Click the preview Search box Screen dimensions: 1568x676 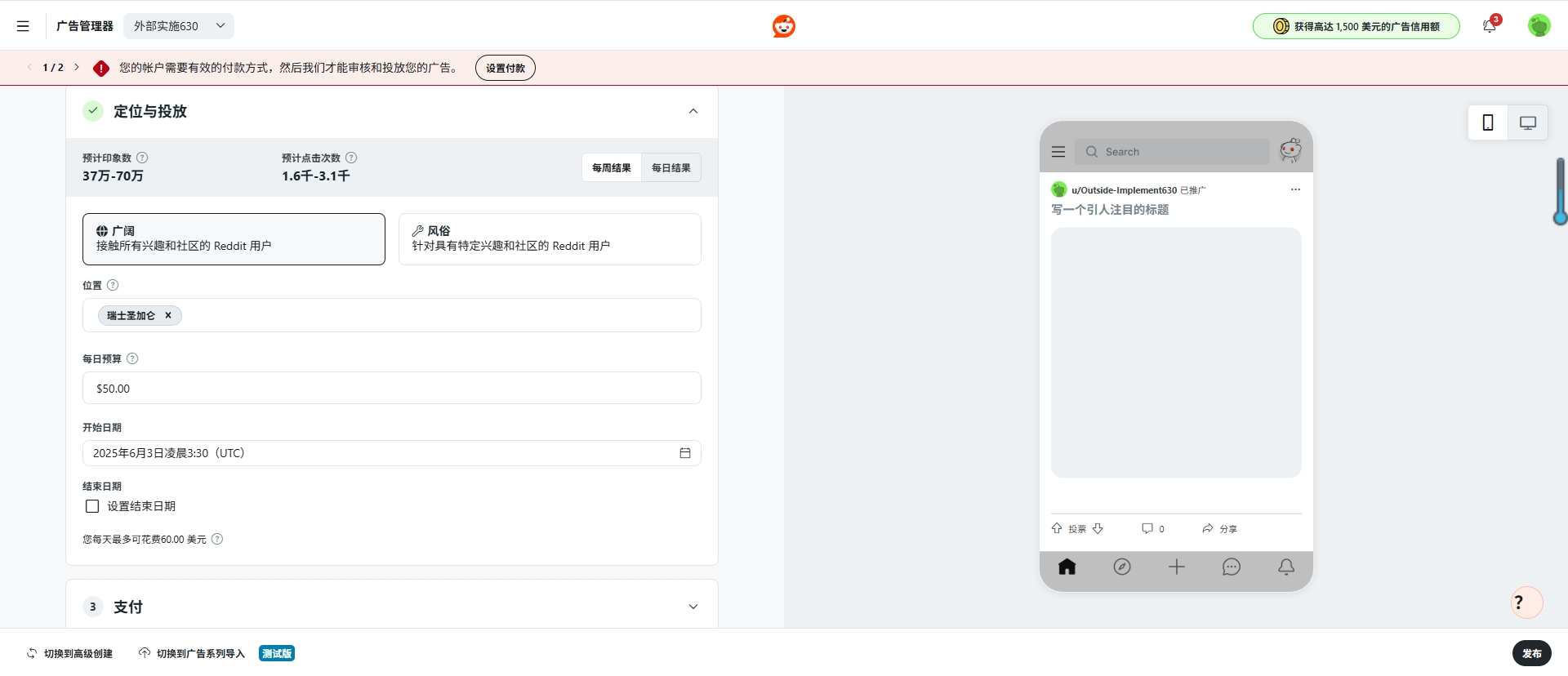click(x=1172, y=152)
